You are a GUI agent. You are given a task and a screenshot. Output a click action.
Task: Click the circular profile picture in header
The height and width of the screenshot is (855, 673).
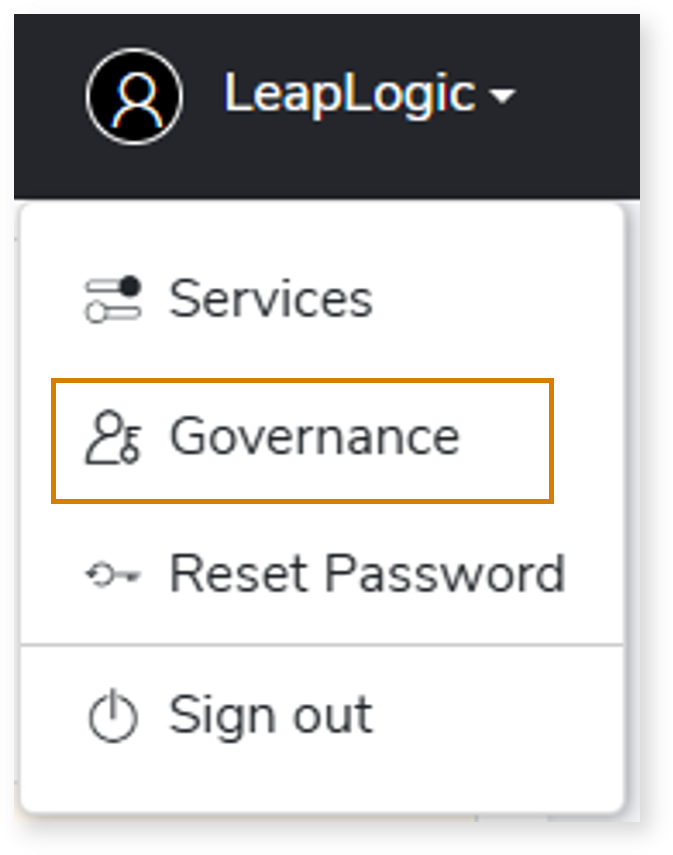[x=134, y=97]
